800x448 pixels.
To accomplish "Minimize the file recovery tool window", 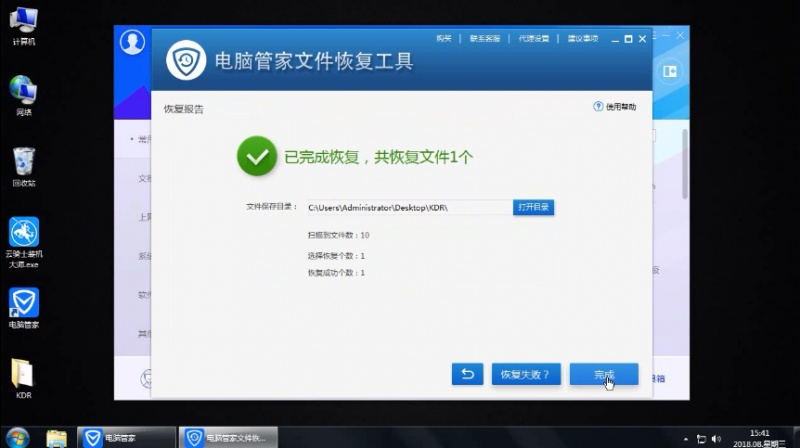I will coord(615,39).
